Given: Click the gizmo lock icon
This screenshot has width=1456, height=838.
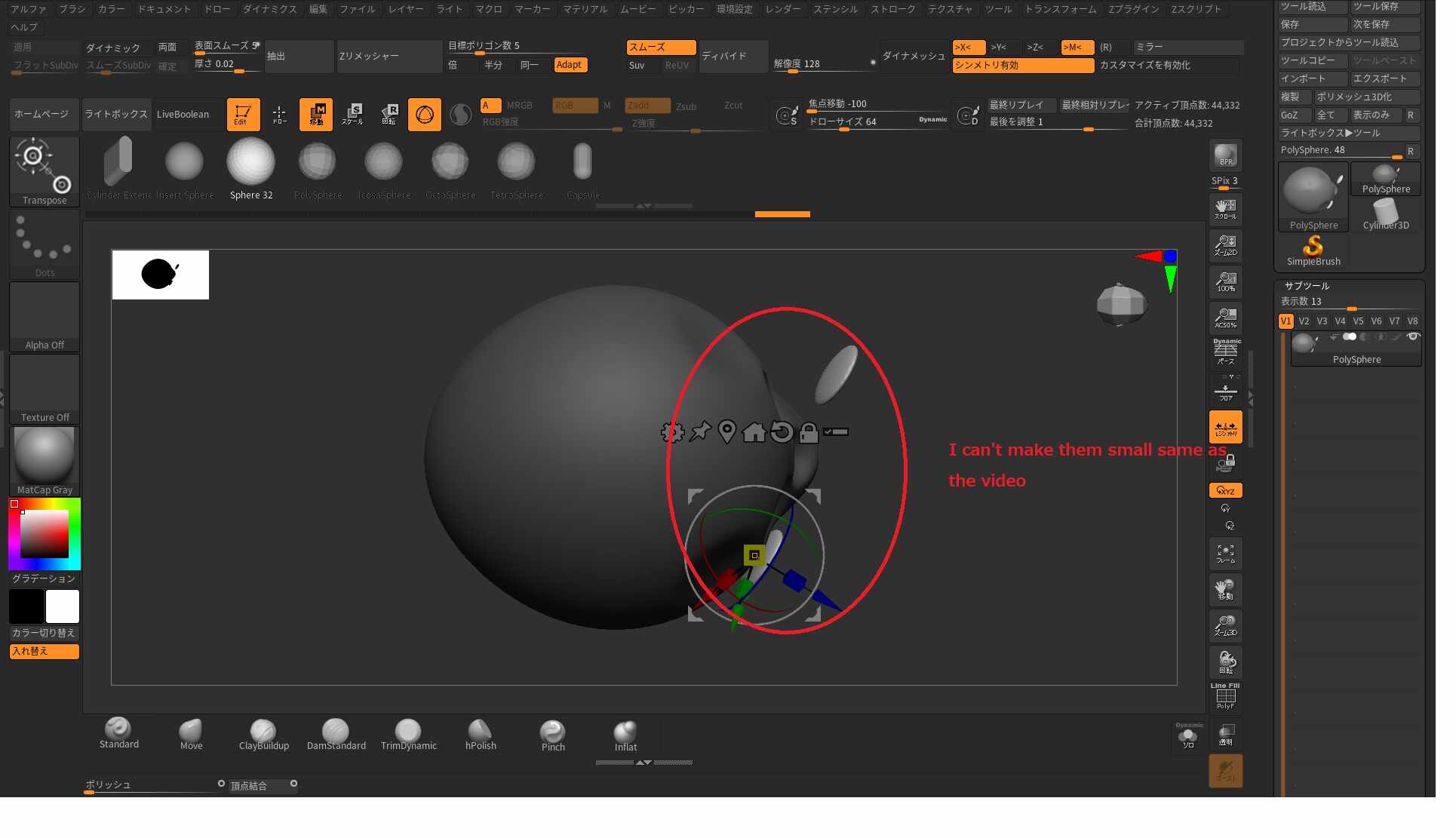Looking at the screenshot, I should coord(808,432).
